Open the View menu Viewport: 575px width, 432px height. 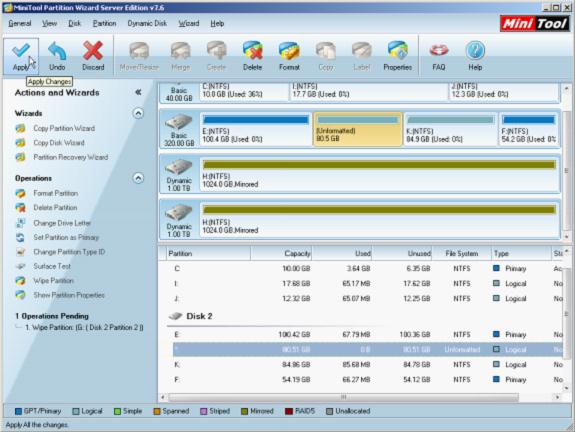49,23
